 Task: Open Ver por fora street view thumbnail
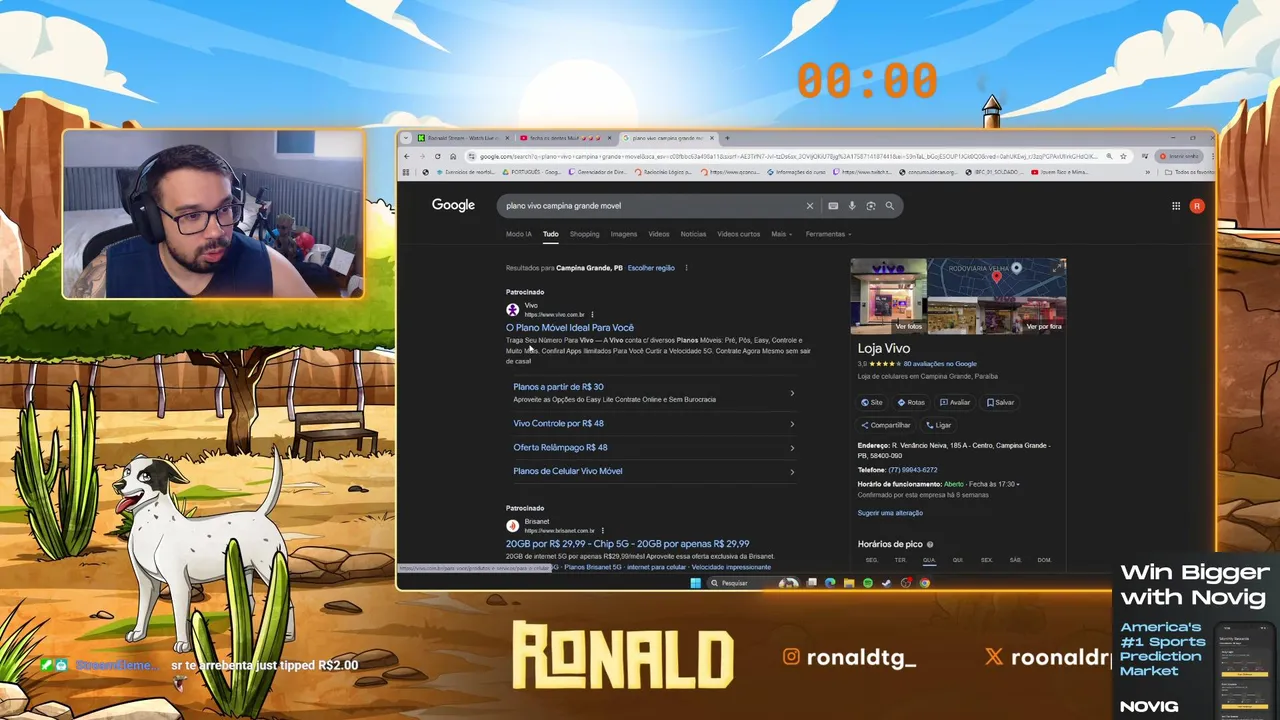[996, 315]
